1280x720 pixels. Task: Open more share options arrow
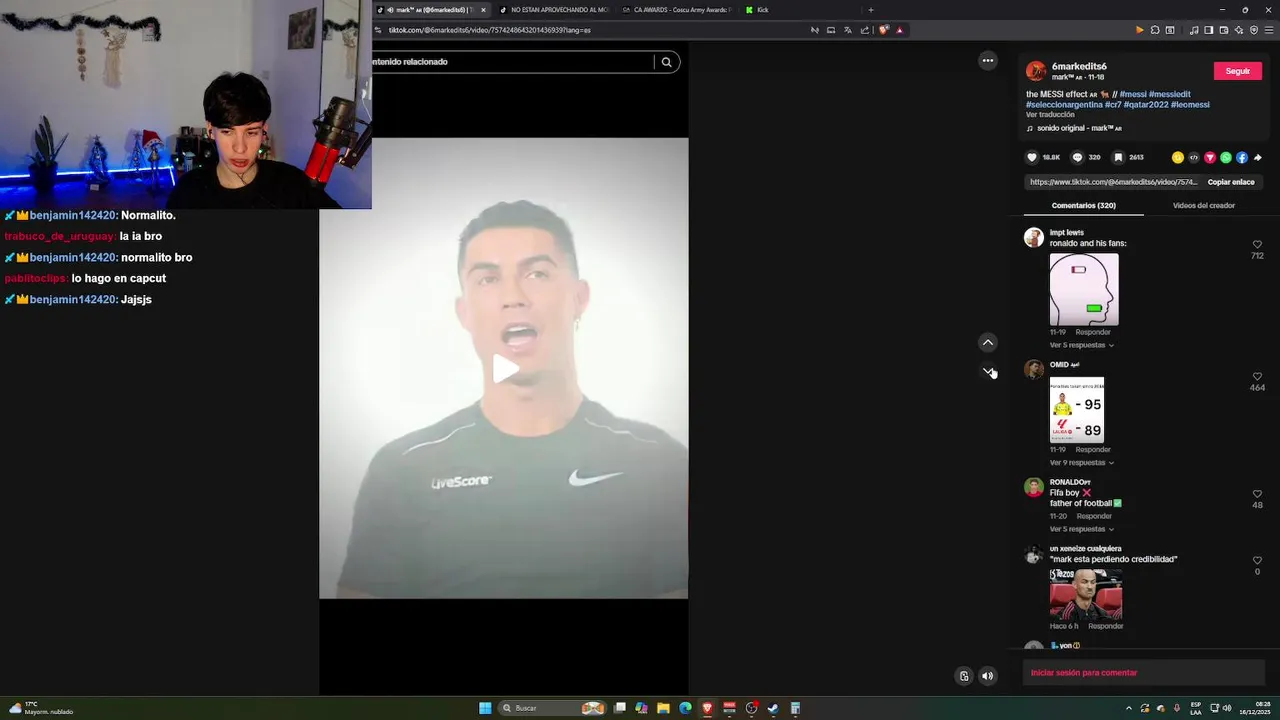coord(1258,158)
